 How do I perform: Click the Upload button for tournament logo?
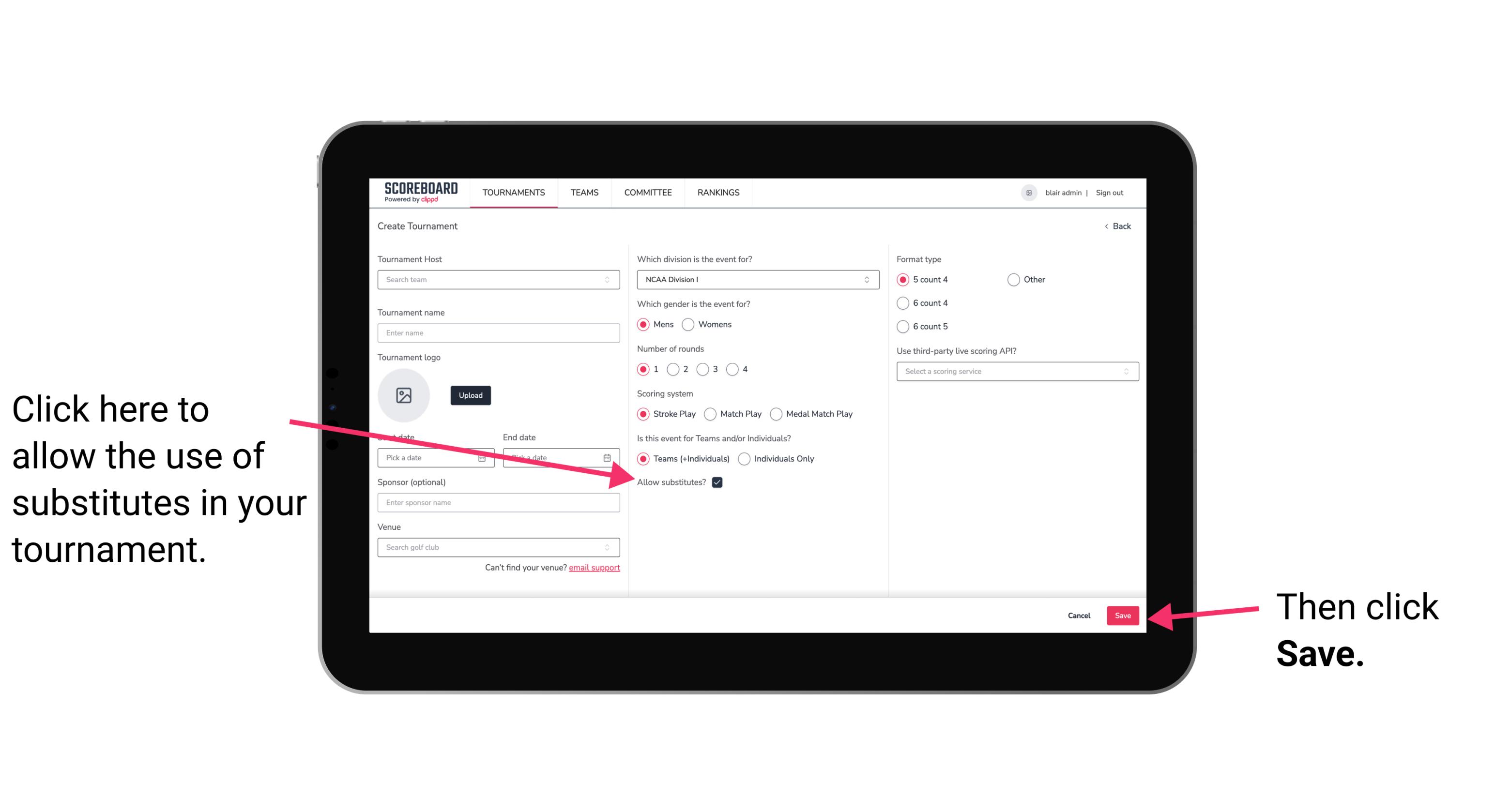click(469, 394)
